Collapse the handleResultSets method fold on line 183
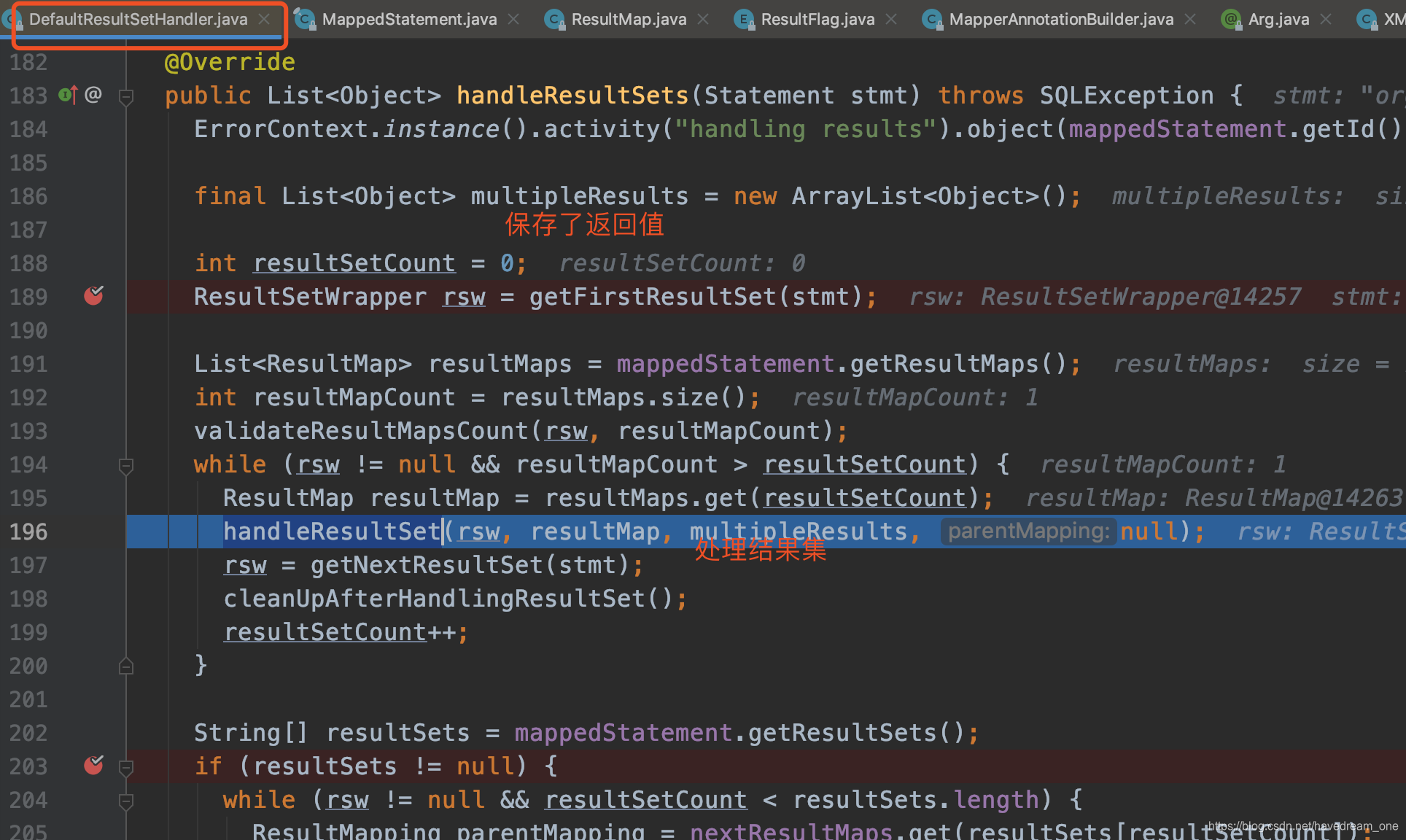1406x840 pixels. (x=126, y=96)
